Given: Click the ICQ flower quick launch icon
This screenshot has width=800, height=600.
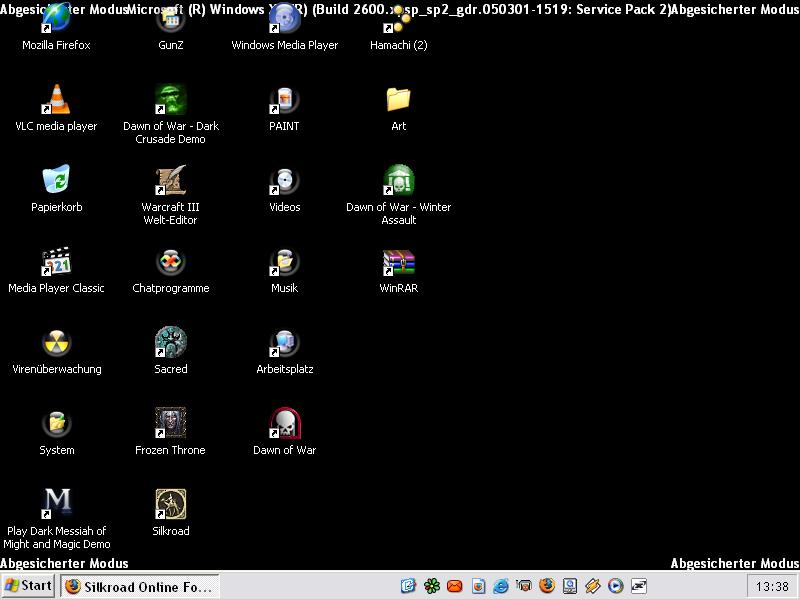Looking at the screenshot, I should 431,586.
